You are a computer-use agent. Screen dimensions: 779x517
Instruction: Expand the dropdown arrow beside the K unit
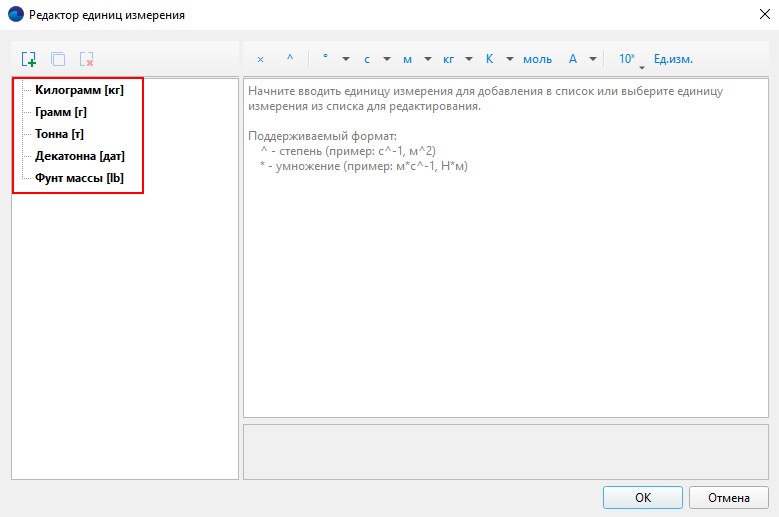510,59
